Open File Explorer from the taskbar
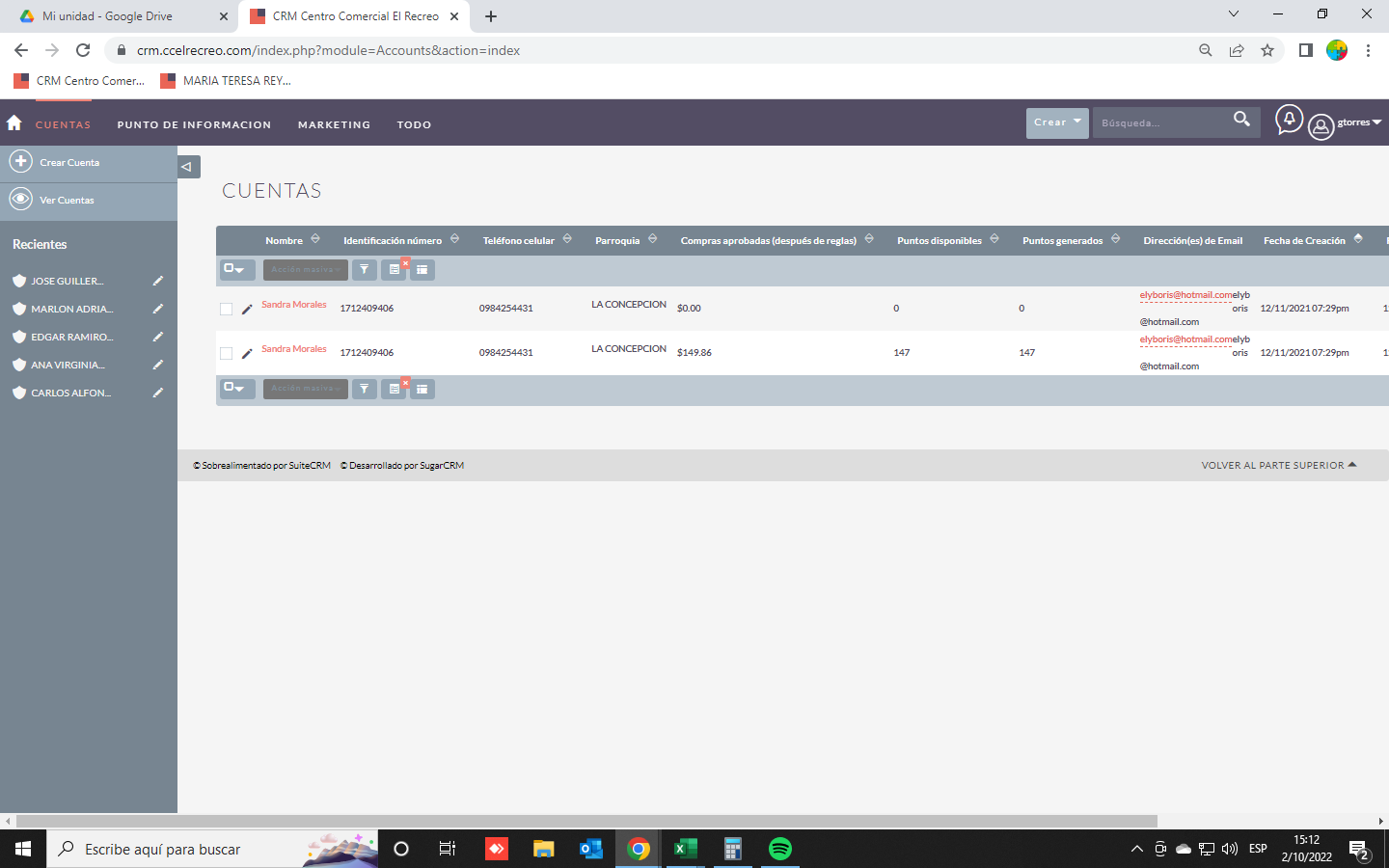This screenshot has width=1389, height=868. 543,849
